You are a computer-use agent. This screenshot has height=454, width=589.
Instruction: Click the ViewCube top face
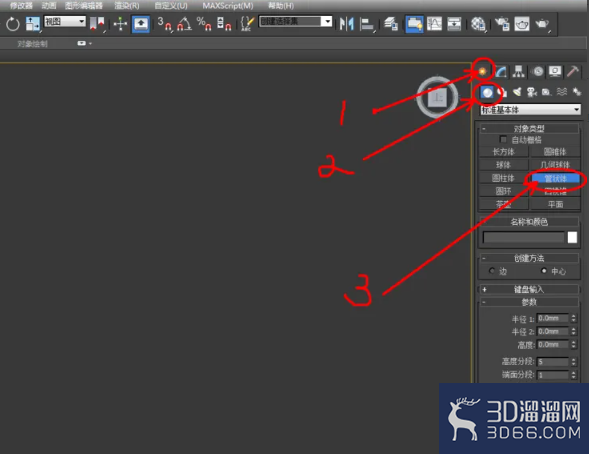[x=438, y=98]
